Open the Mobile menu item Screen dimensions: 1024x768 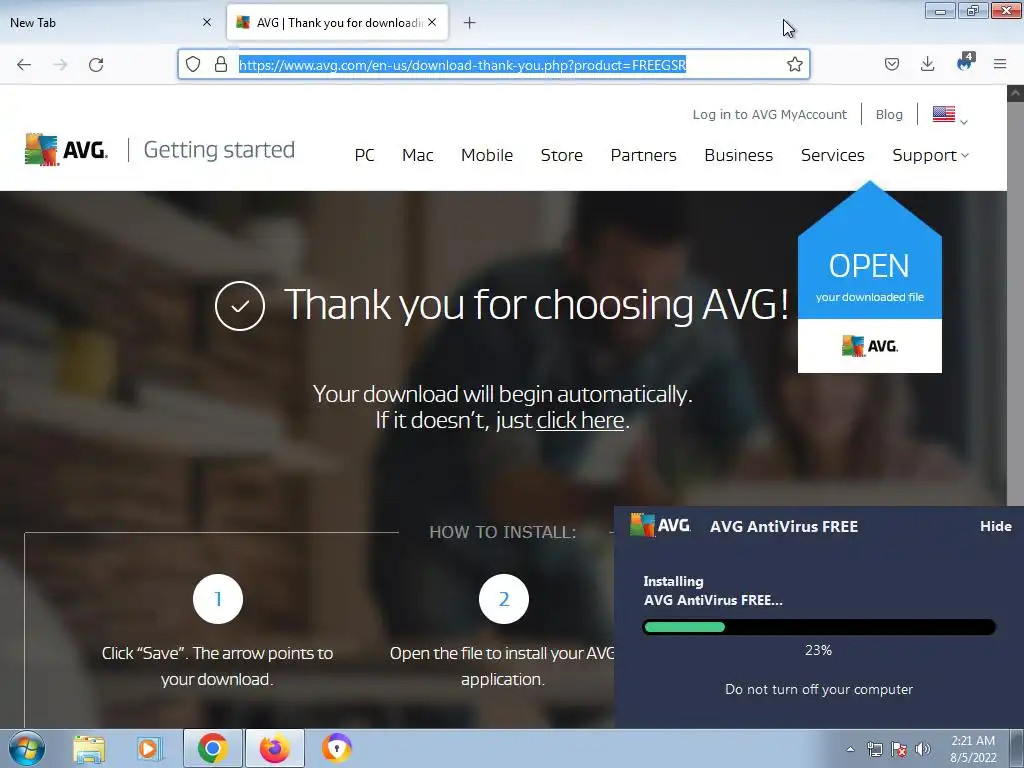pos(487,155)
